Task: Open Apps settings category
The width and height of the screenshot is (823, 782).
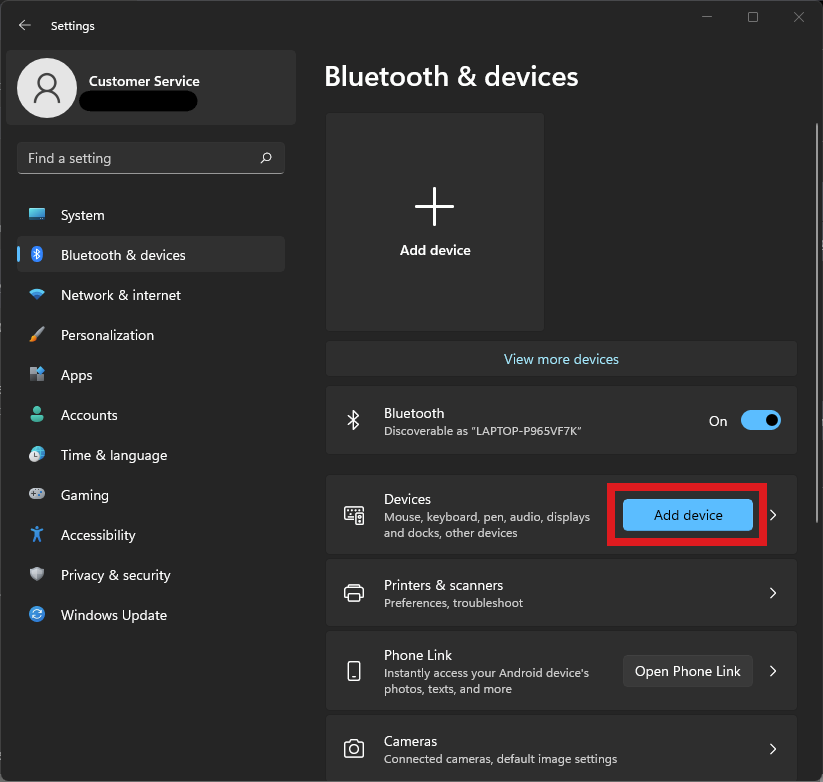Action: tap(151, 375)
